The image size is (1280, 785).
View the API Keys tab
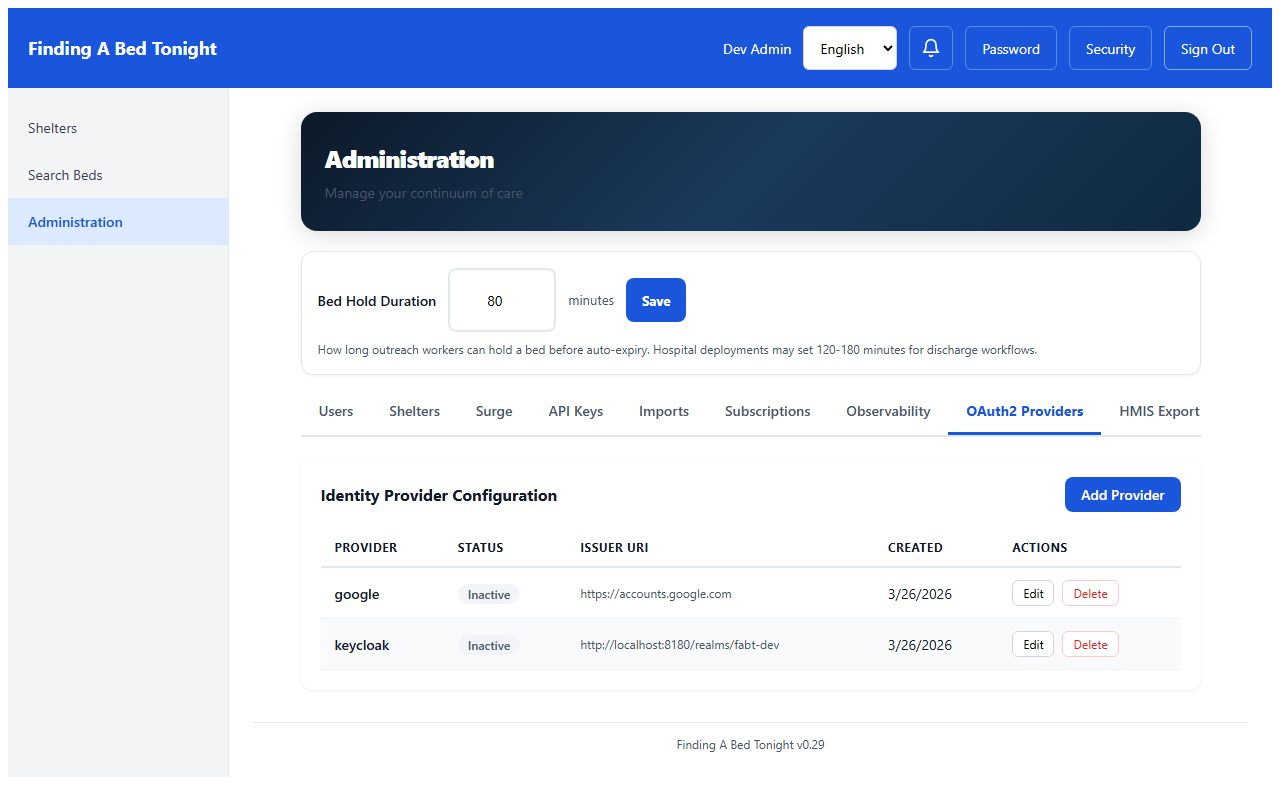[x=575, y=411]
